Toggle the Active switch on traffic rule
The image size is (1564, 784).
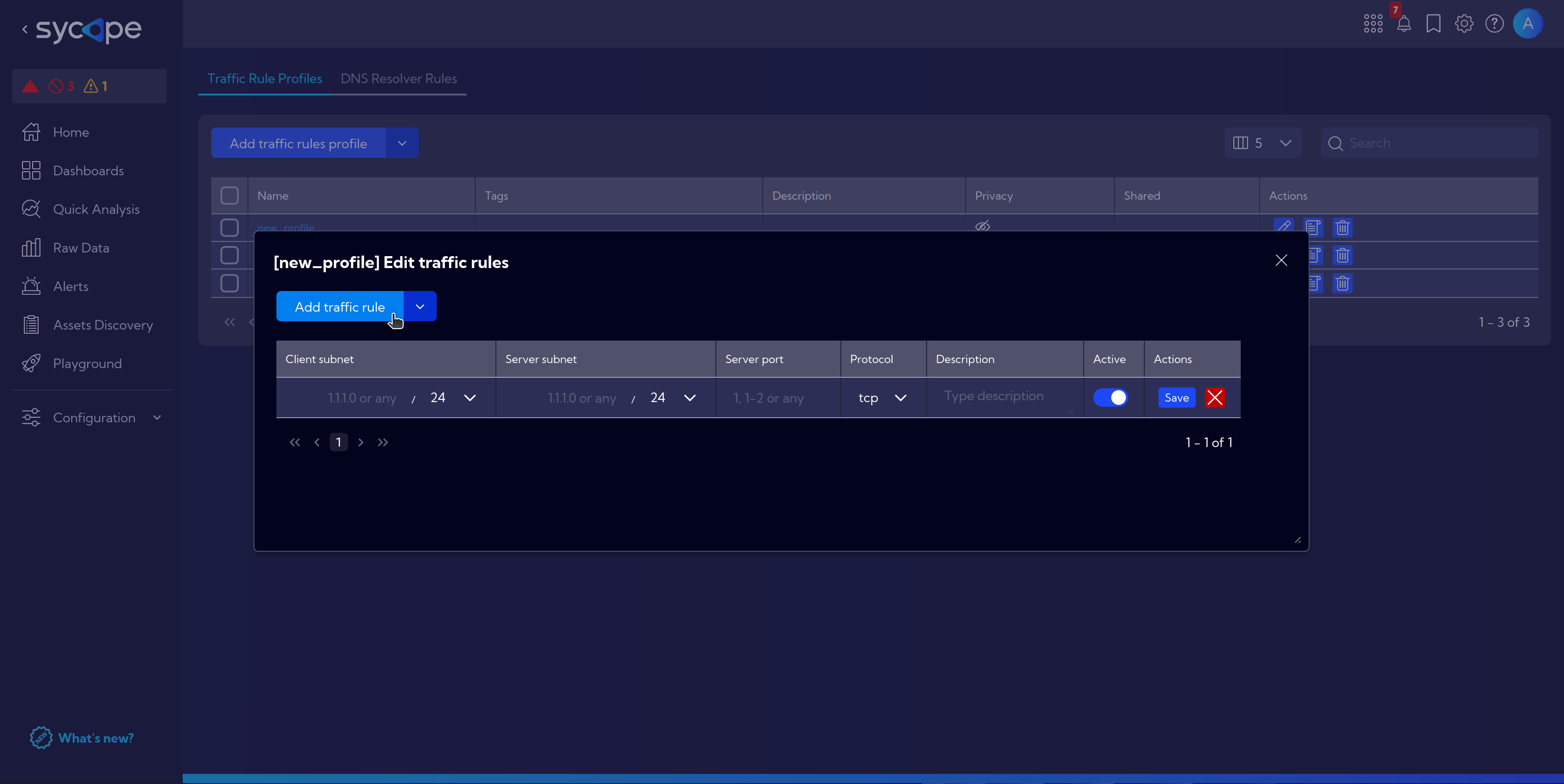1112,397
